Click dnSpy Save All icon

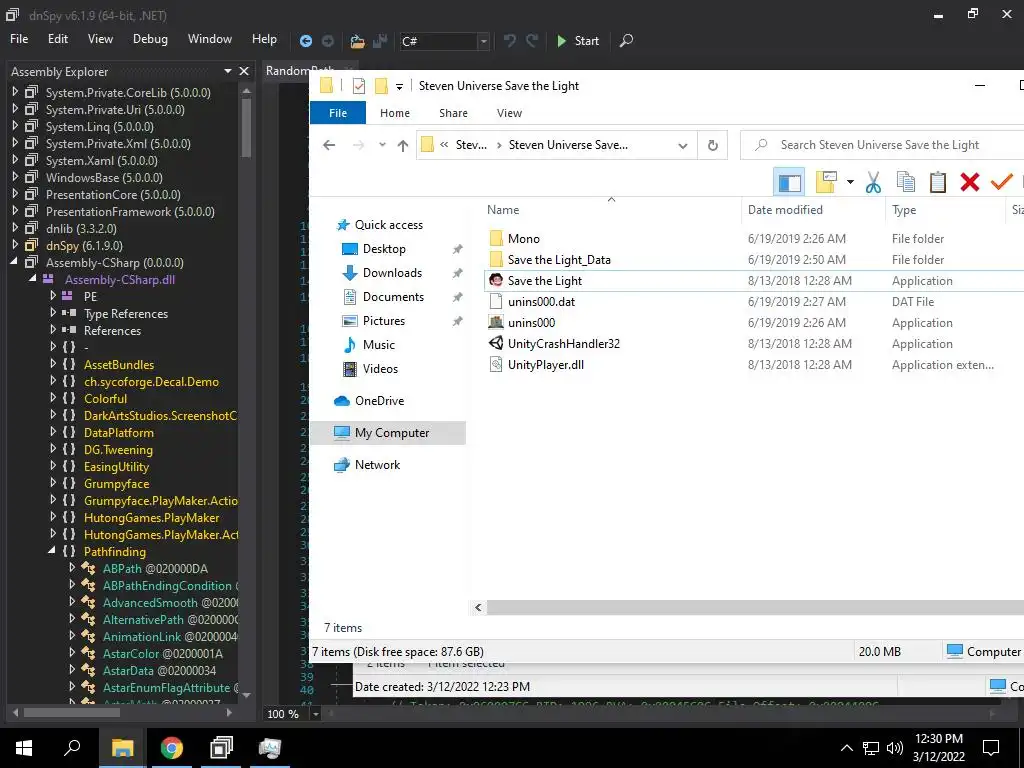click(379, 41)
